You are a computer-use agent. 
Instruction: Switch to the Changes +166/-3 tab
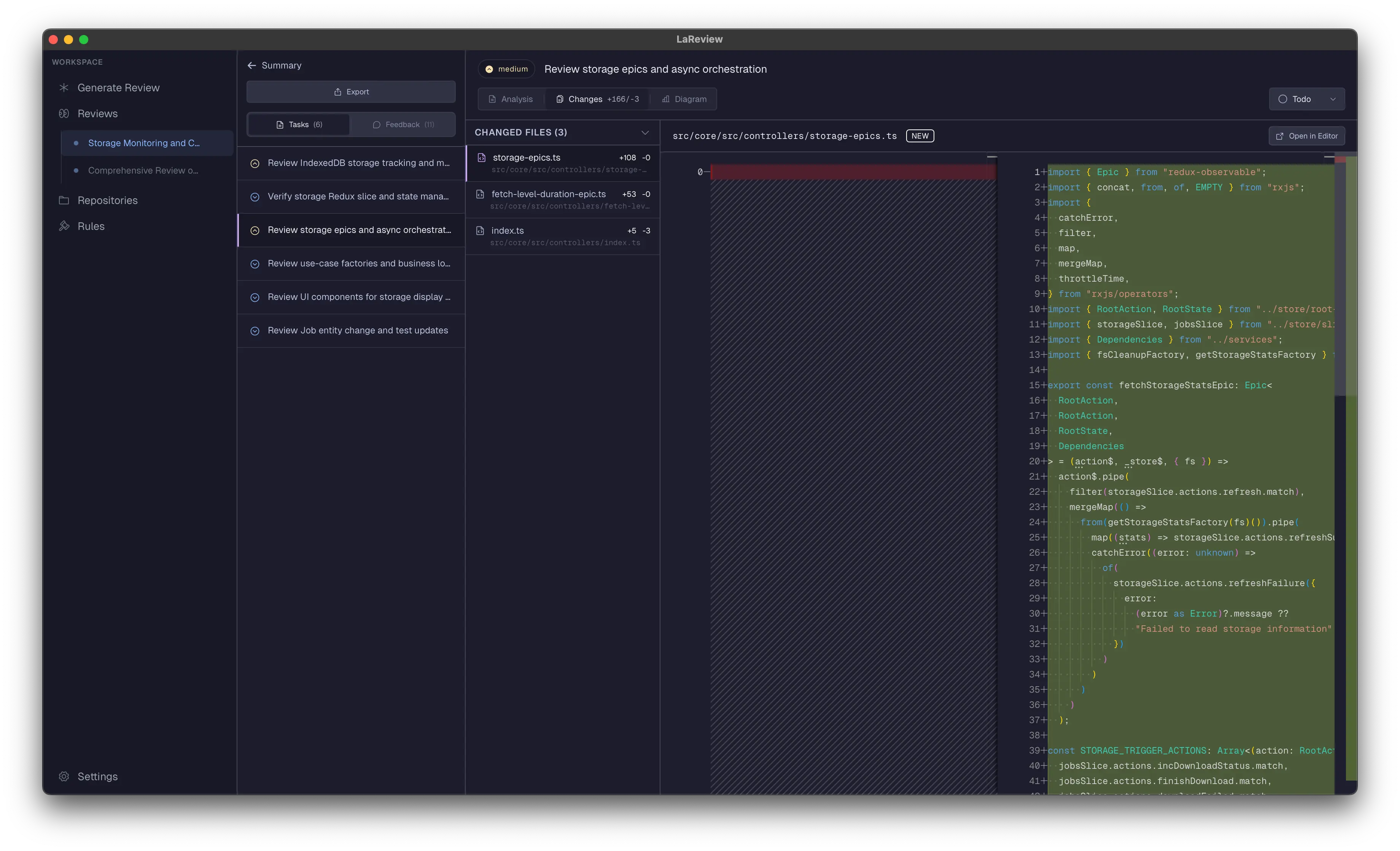597,99
